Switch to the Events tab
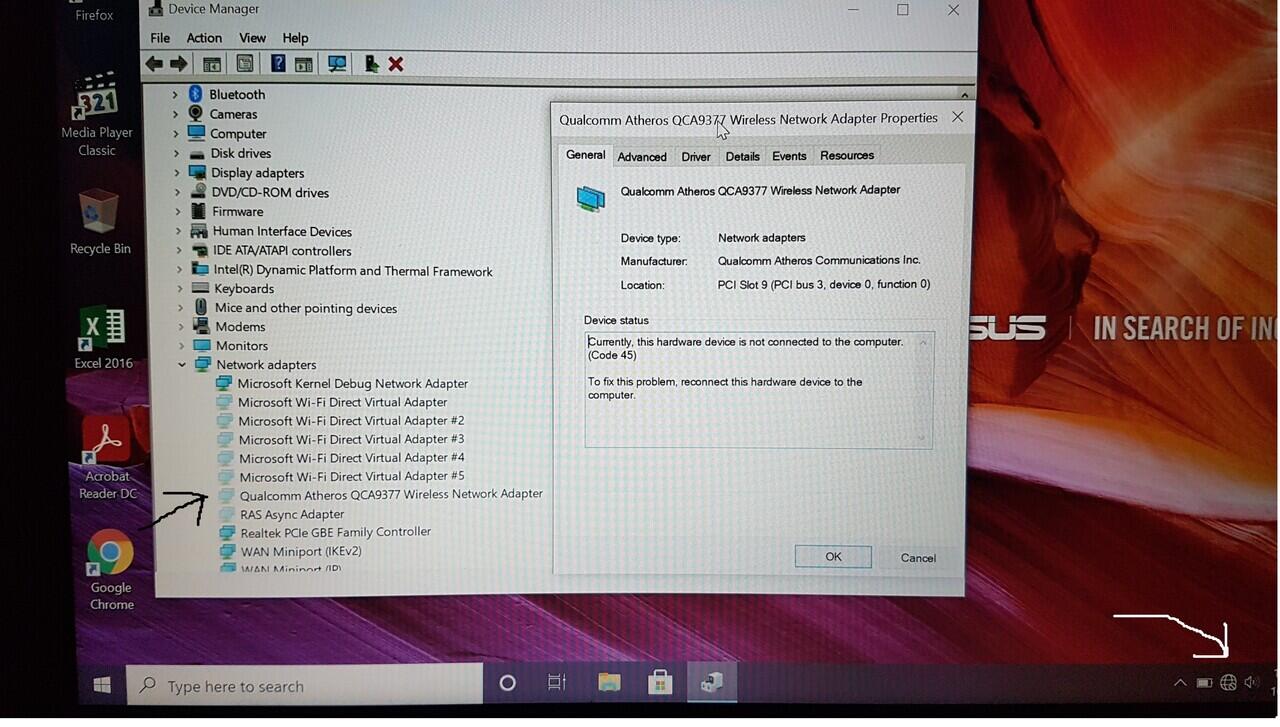Screen dimensions: 1280x727 (789, 156)
